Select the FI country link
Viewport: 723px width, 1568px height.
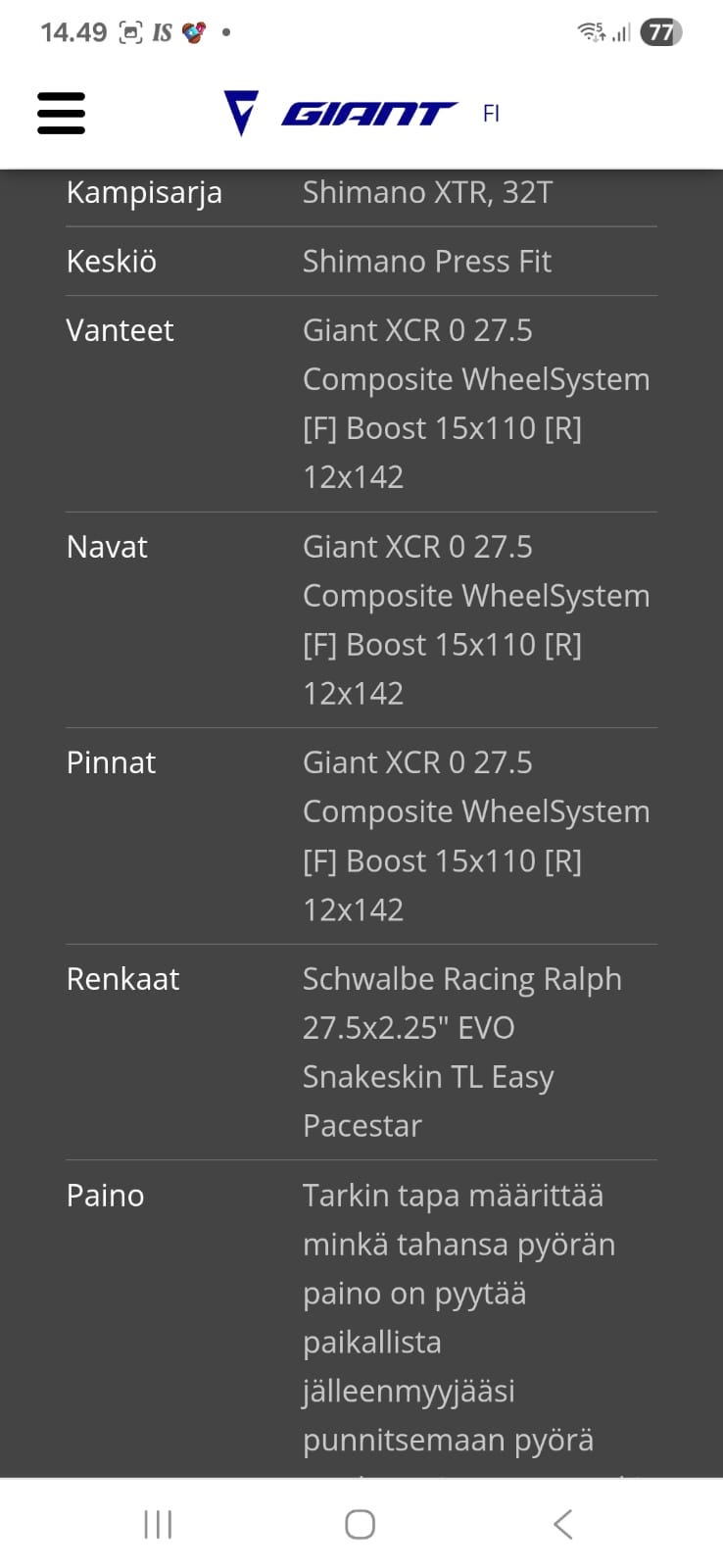[x=491, y=114]
